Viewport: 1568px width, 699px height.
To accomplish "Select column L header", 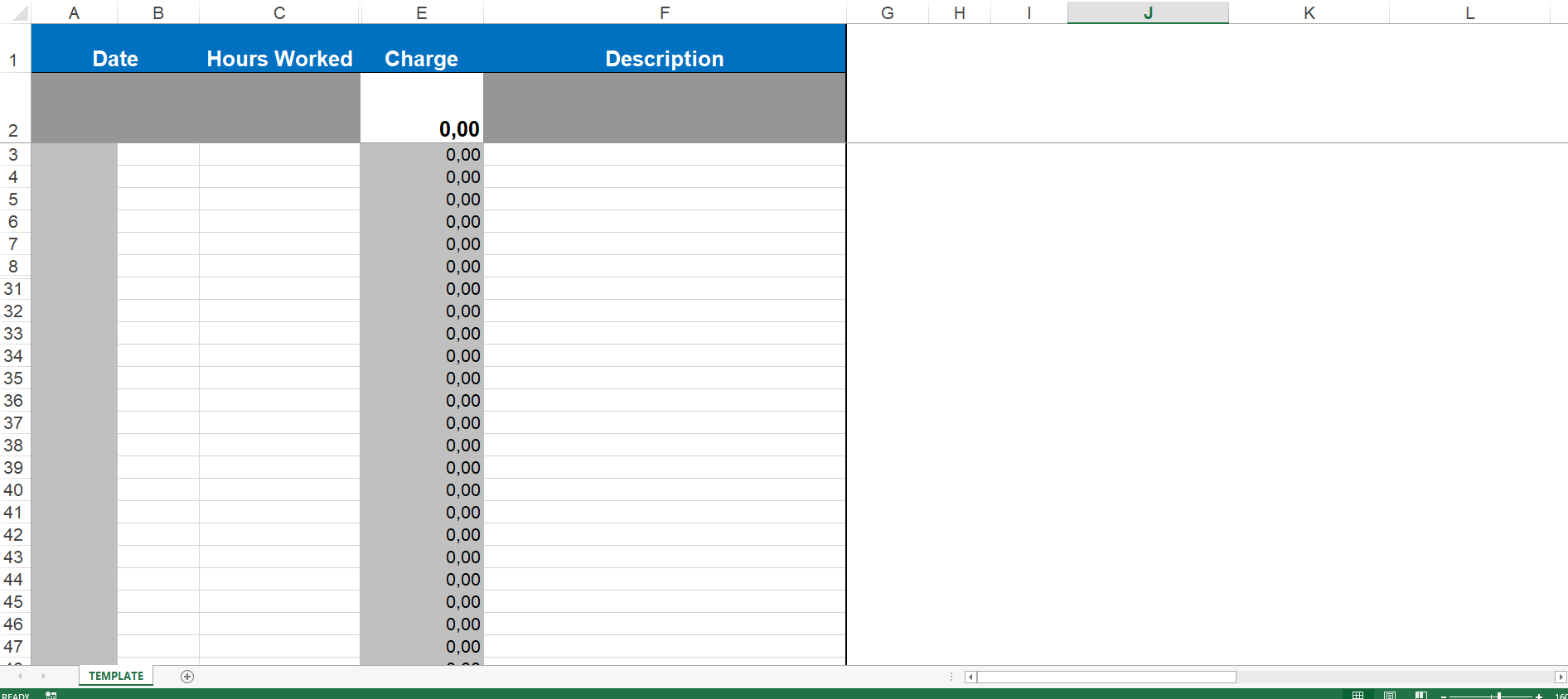I will coord(1469,12).
